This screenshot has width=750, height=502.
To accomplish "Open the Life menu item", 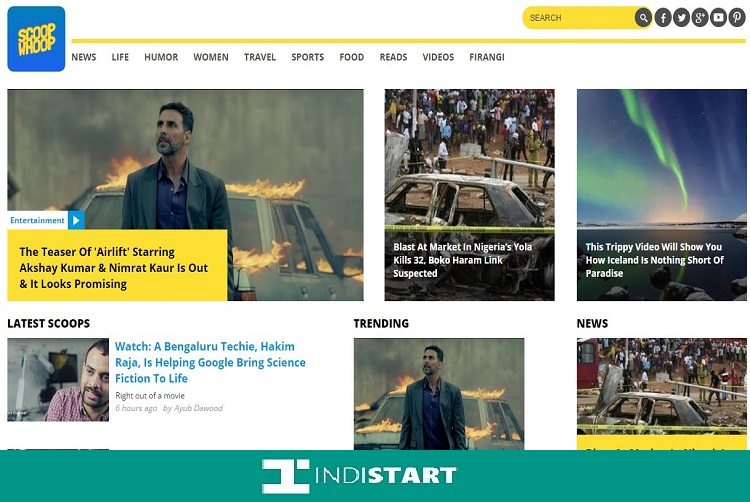I will pyautogui.click(x=120, y=57).
